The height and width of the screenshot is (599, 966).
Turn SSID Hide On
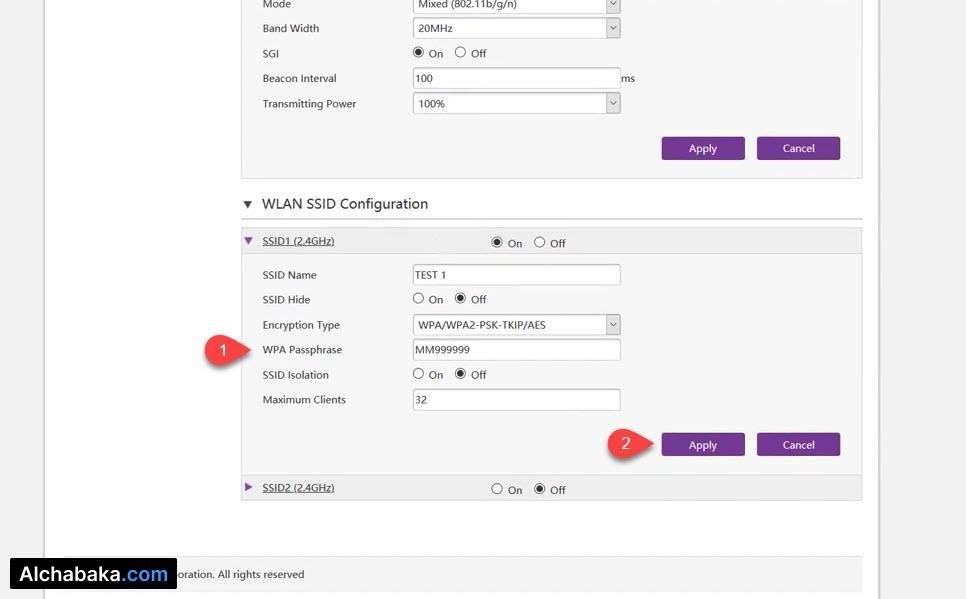pyautogui.click(x=419, y=299)
